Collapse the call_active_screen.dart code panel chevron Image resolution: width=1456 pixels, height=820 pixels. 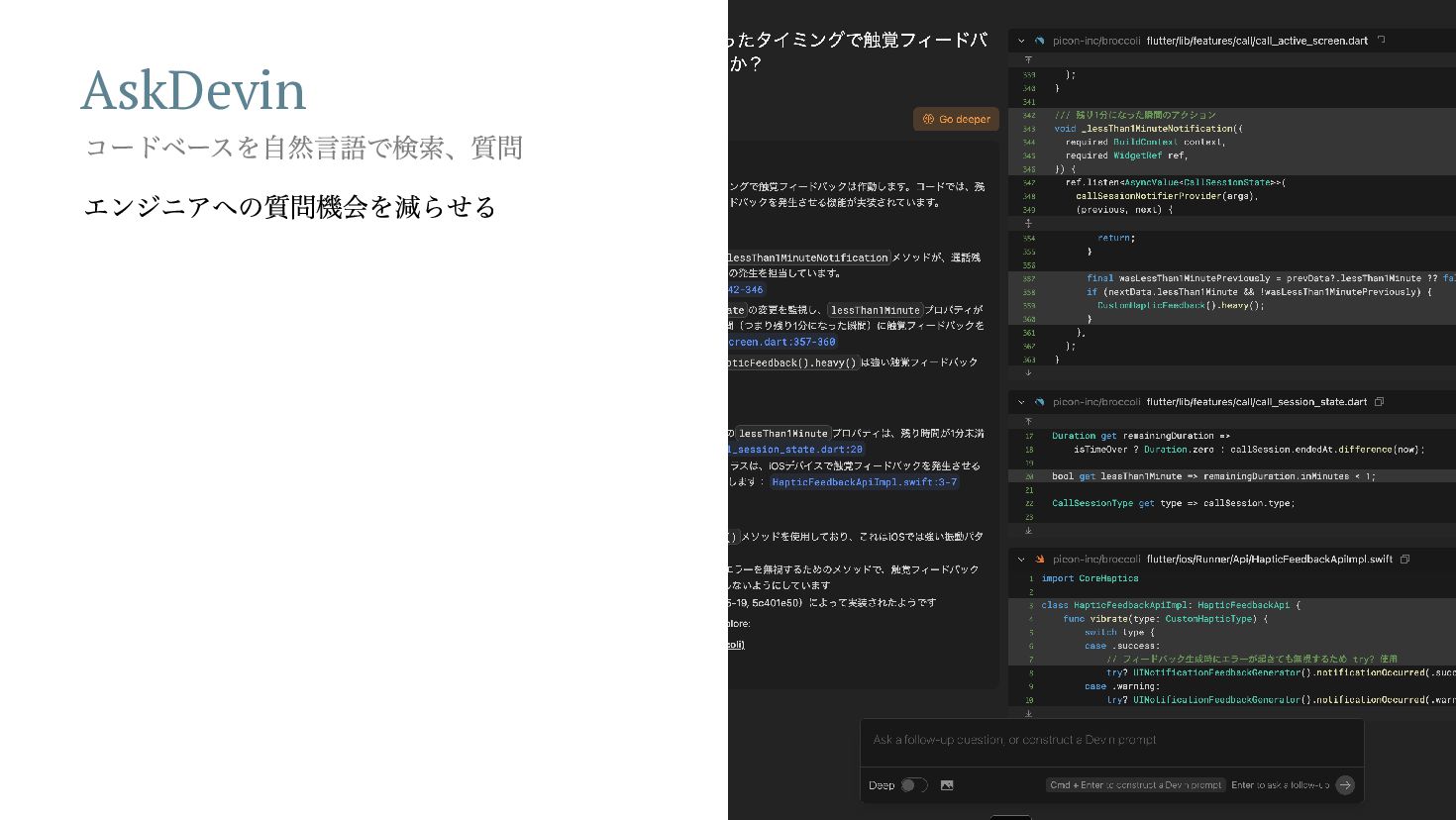(x=1021, y=42)
